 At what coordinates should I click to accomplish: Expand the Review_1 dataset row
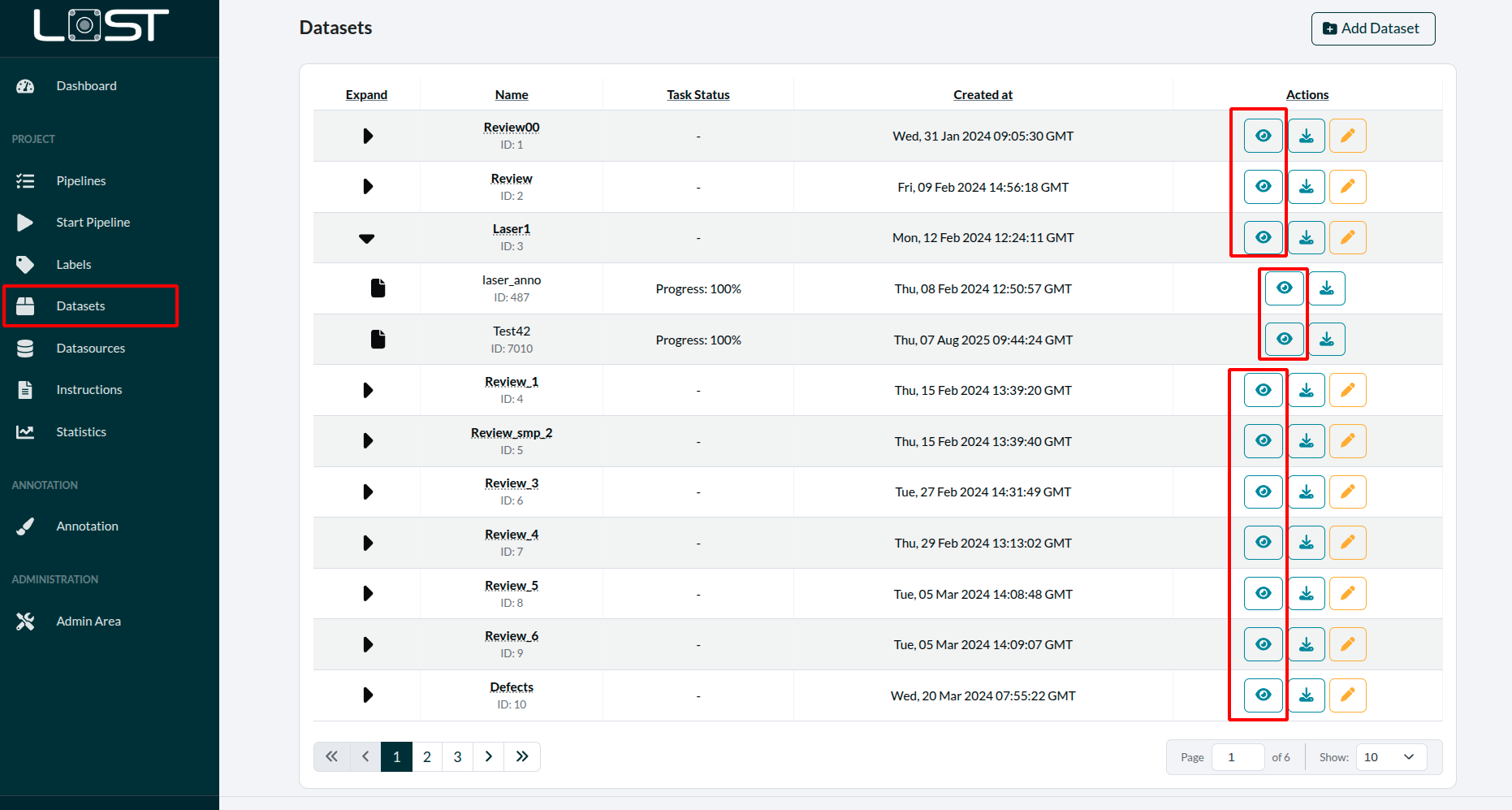(x=367, y=391)
